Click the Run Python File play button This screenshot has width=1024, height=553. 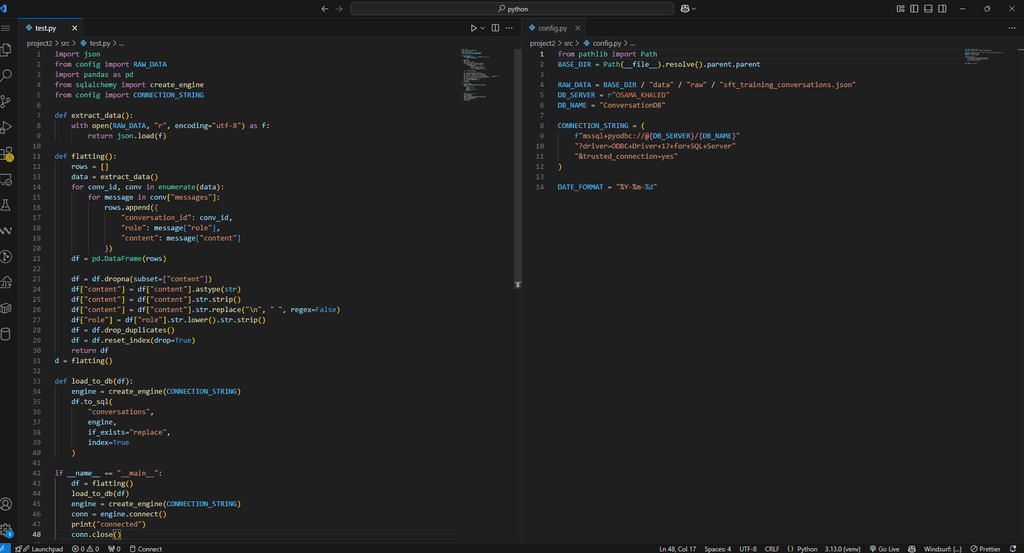tap(474, 28)
